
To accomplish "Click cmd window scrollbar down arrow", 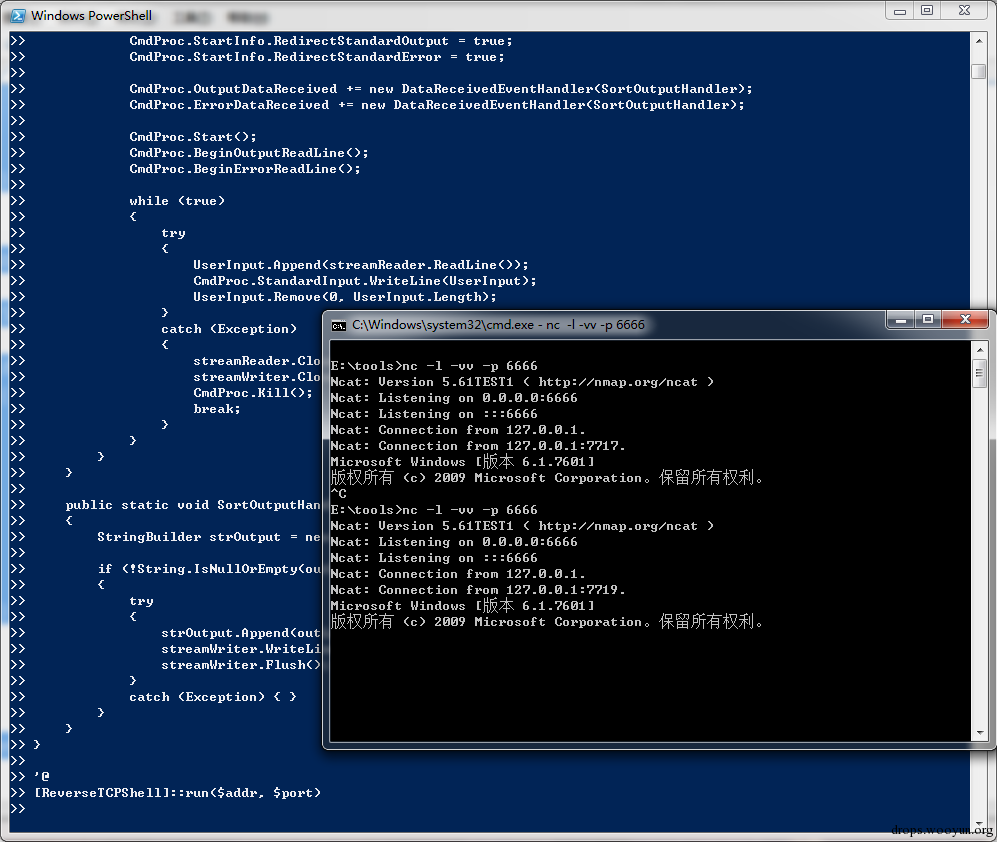I will [x=980, y=733].
